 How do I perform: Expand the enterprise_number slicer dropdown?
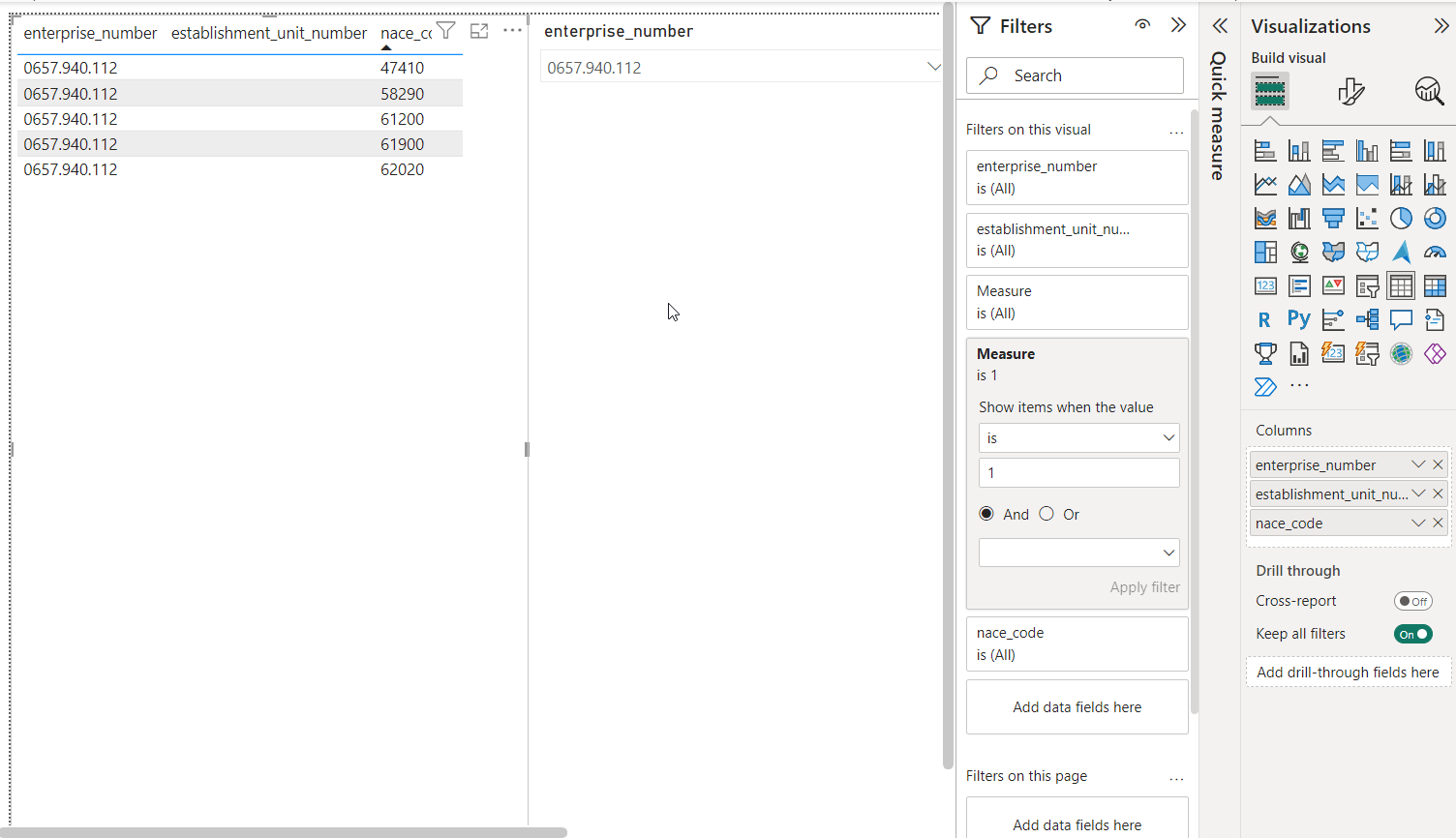coord(933,67)
